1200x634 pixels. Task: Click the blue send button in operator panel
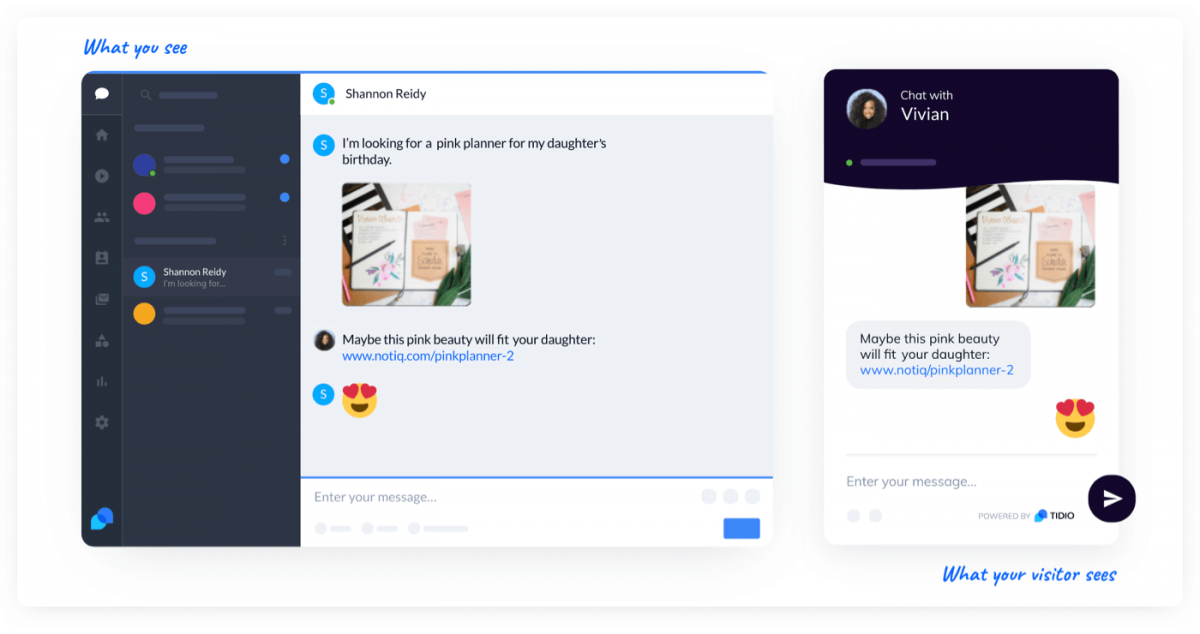742,528
